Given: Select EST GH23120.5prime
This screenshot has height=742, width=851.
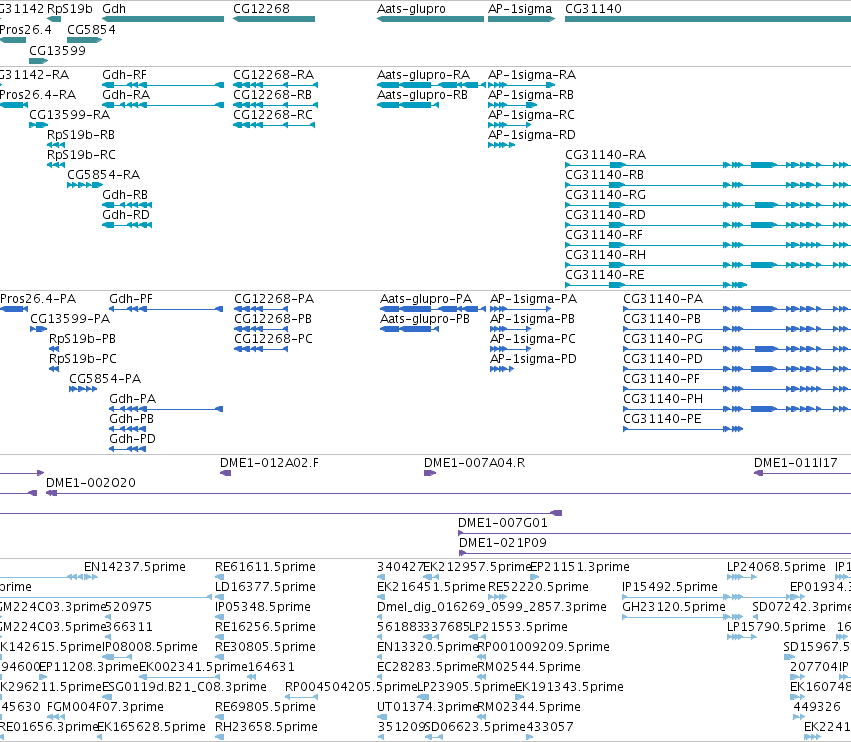Looking at the screenshot, I should tap(674, 607).
